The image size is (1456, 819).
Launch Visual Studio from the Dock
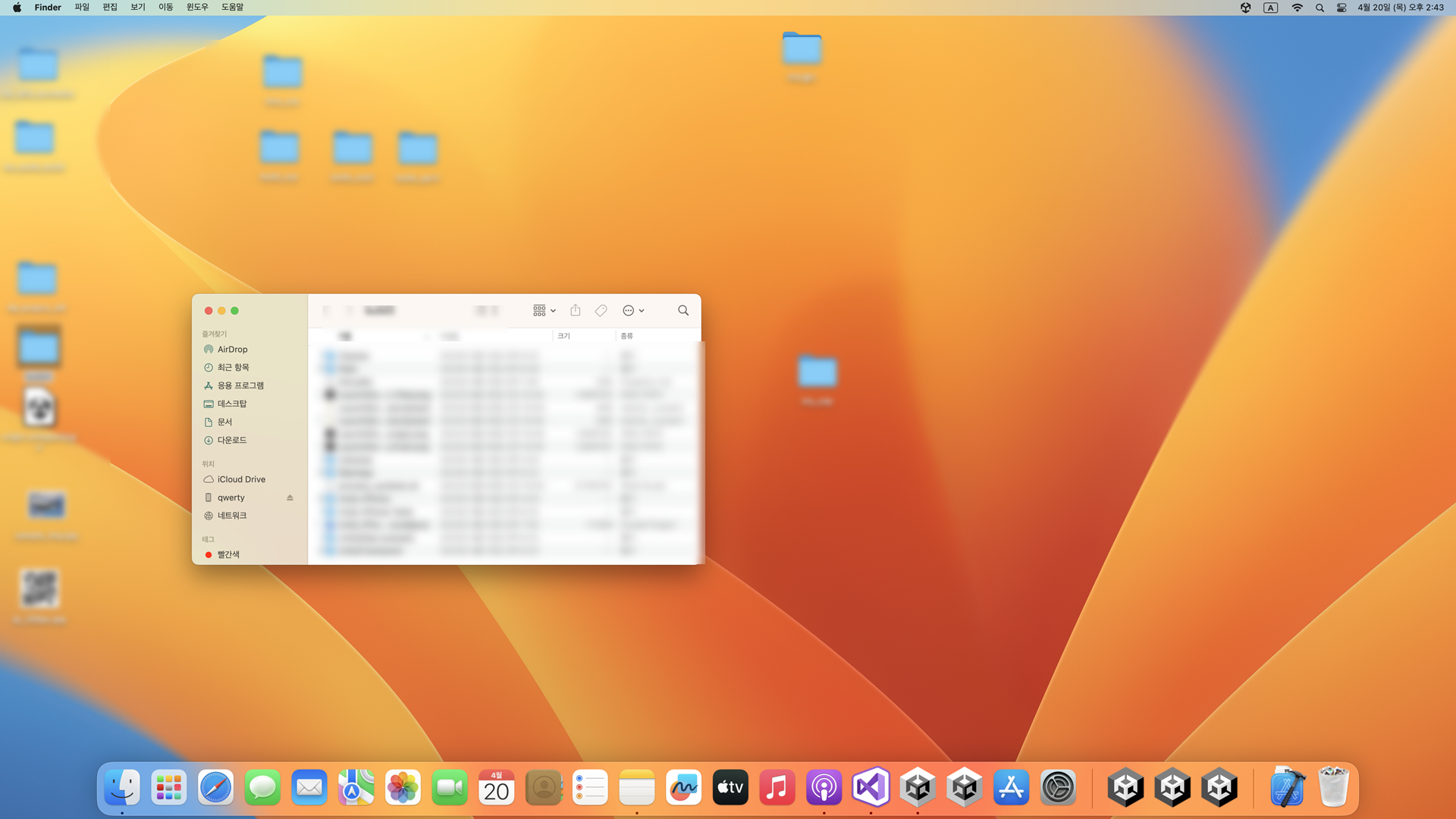tap(871, 788)
